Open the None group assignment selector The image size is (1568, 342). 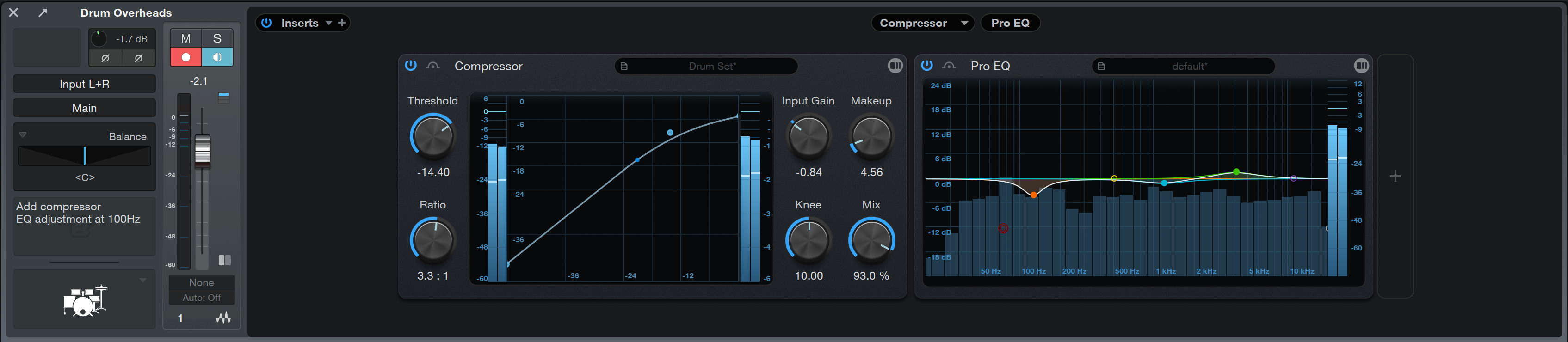click(202, 282)
